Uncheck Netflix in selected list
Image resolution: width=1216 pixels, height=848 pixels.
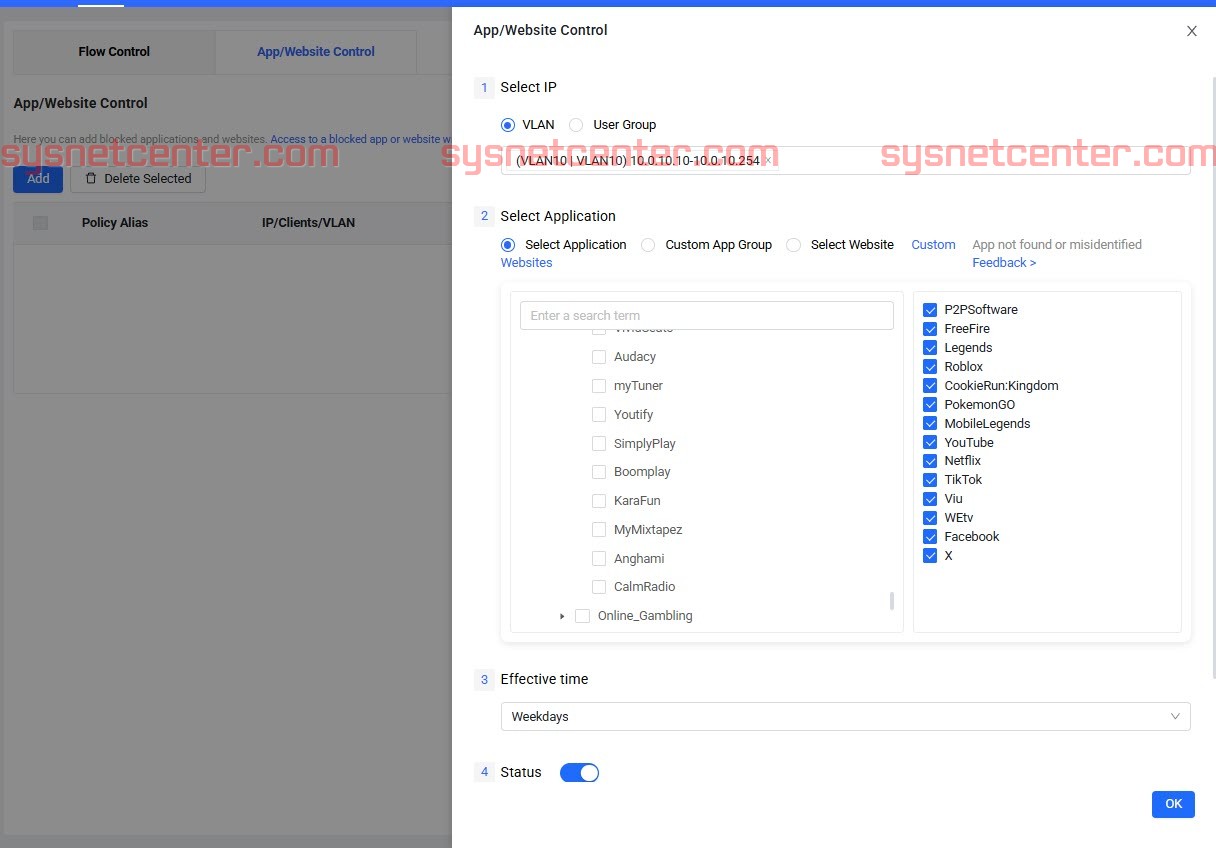pos(930,461)
